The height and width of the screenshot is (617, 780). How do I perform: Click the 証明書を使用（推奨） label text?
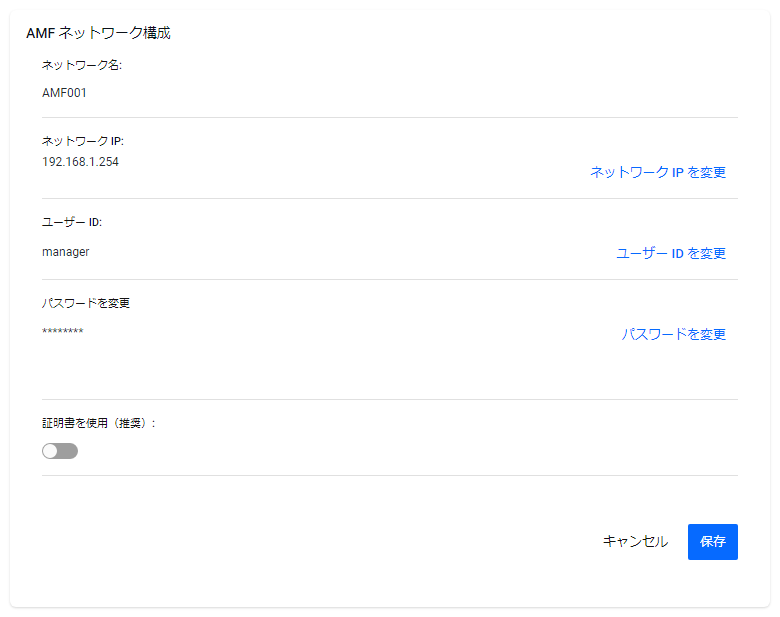pos(98,423)
